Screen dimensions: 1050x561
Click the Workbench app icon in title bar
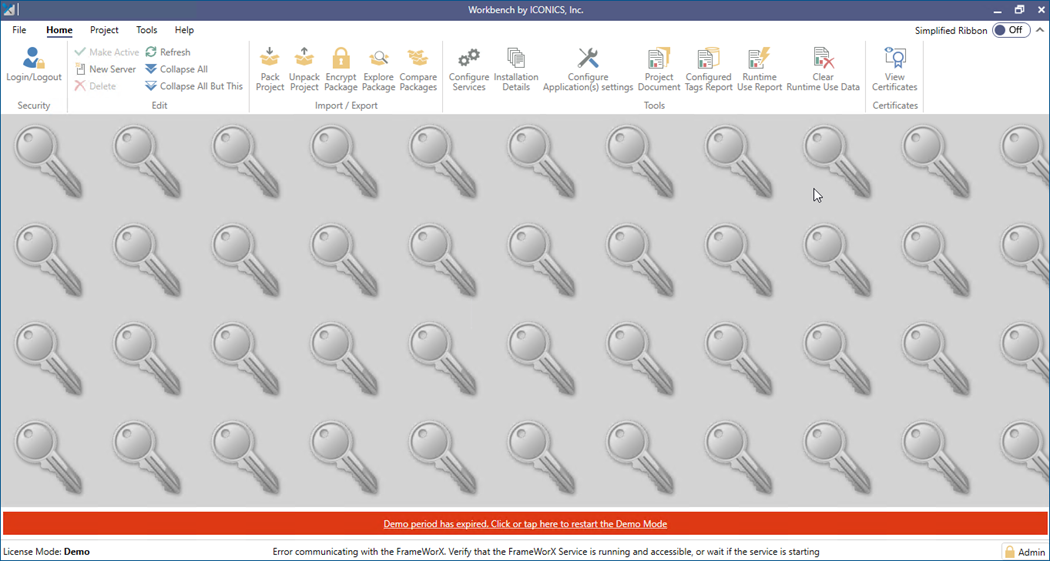point(11,10)
